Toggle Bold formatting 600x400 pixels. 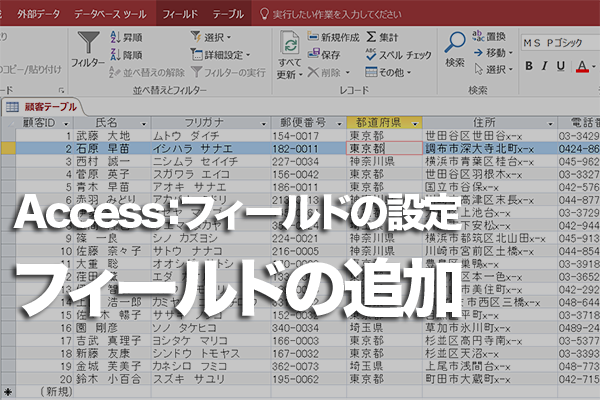pyautogui.click(x=529, y=66)
